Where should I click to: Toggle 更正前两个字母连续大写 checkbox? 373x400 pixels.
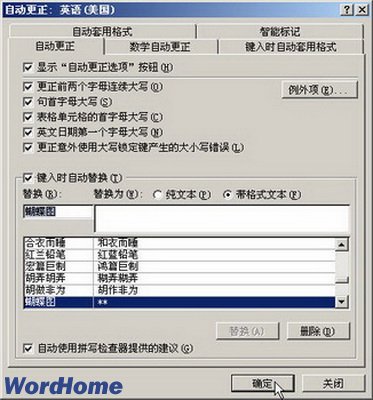pos(27,87)
